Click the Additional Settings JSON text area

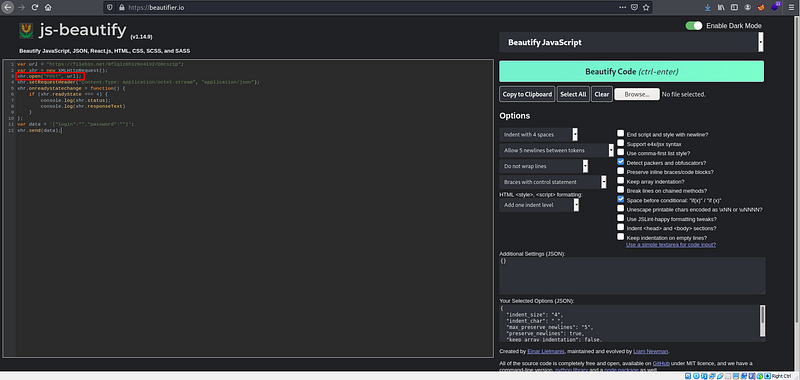(632, 275)
